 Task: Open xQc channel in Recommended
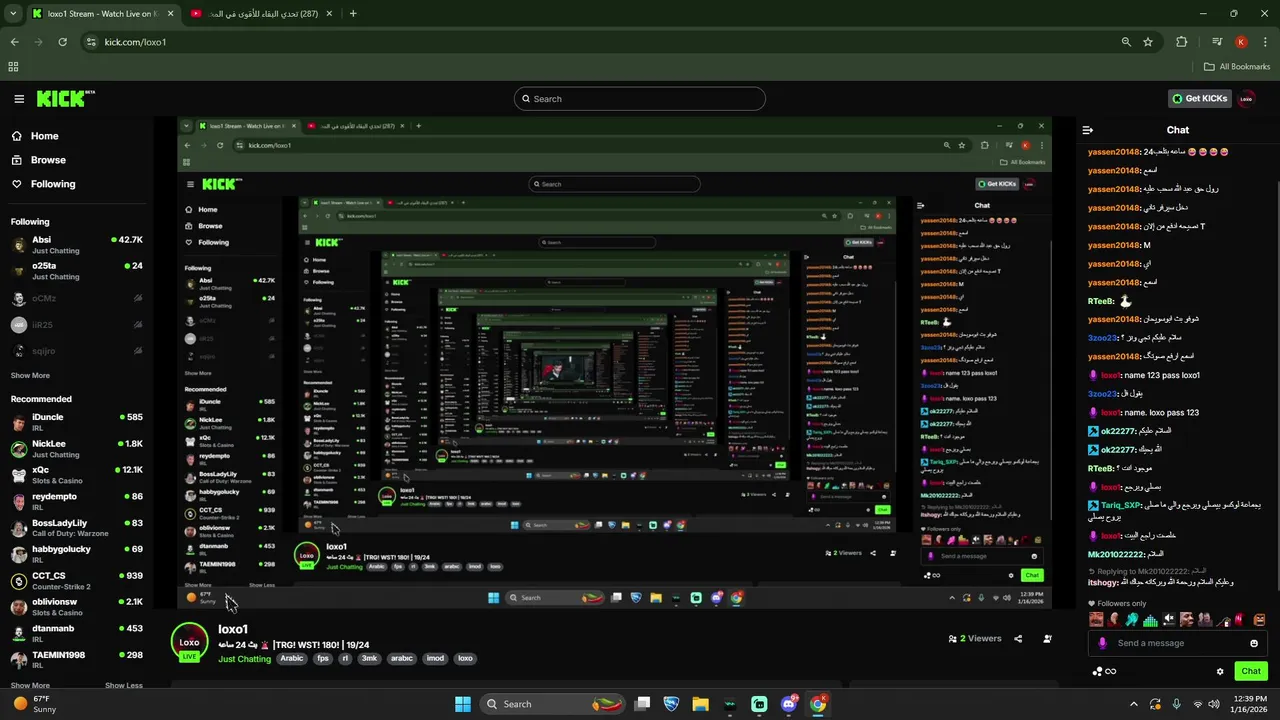76,475
